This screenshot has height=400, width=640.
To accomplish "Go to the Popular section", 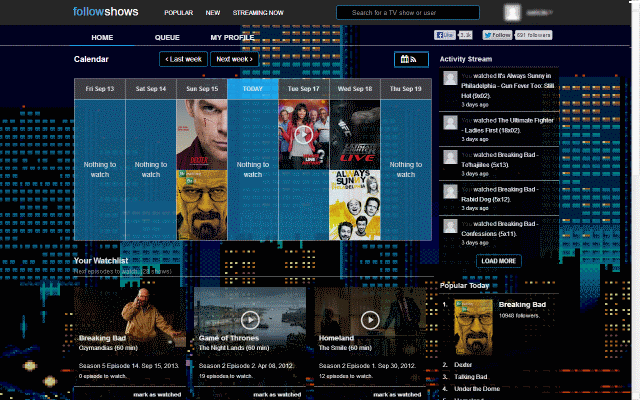I will click(x=178, y=13).
